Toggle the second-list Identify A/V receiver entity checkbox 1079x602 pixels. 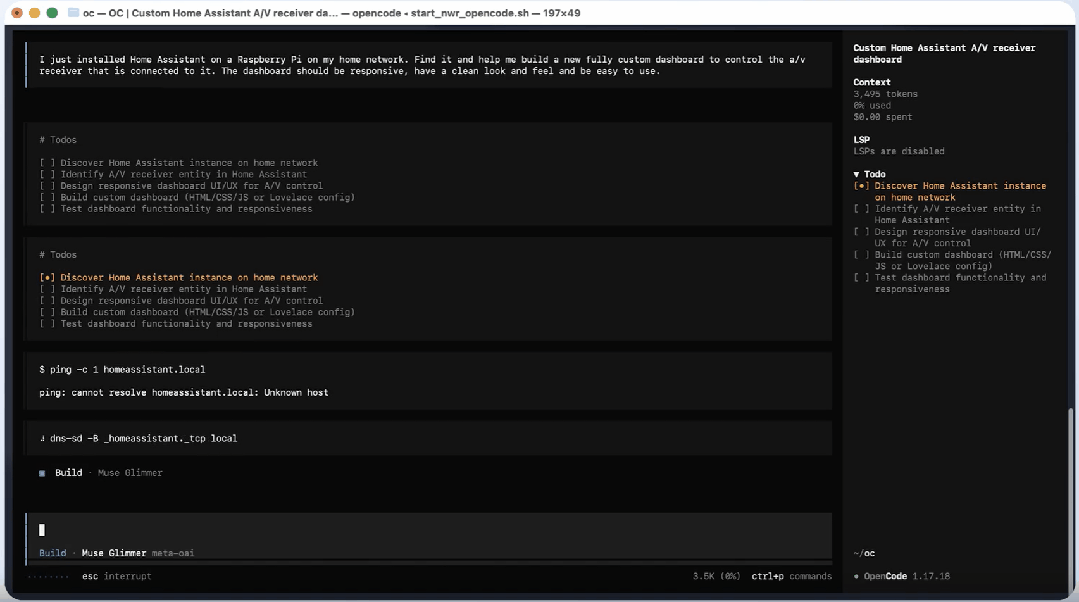click(x=47, y=290)
